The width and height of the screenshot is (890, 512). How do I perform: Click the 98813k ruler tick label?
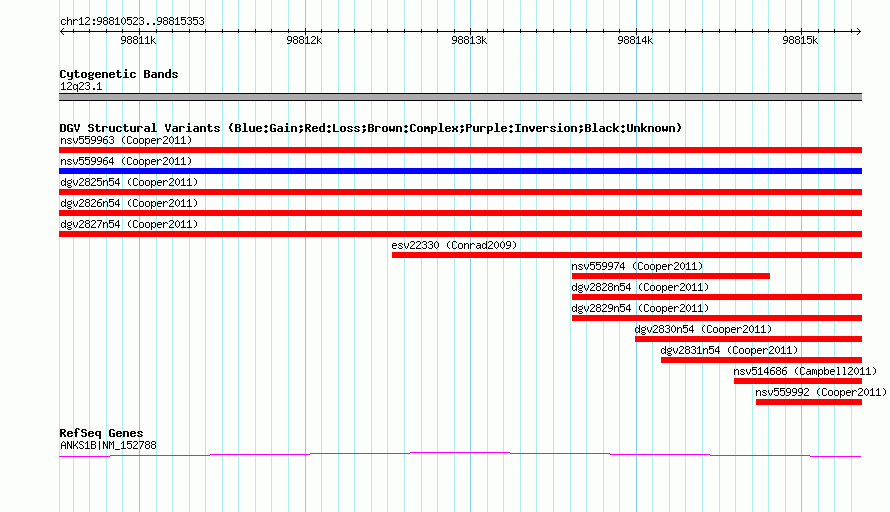pyautogui.click(x=469, y=40)
